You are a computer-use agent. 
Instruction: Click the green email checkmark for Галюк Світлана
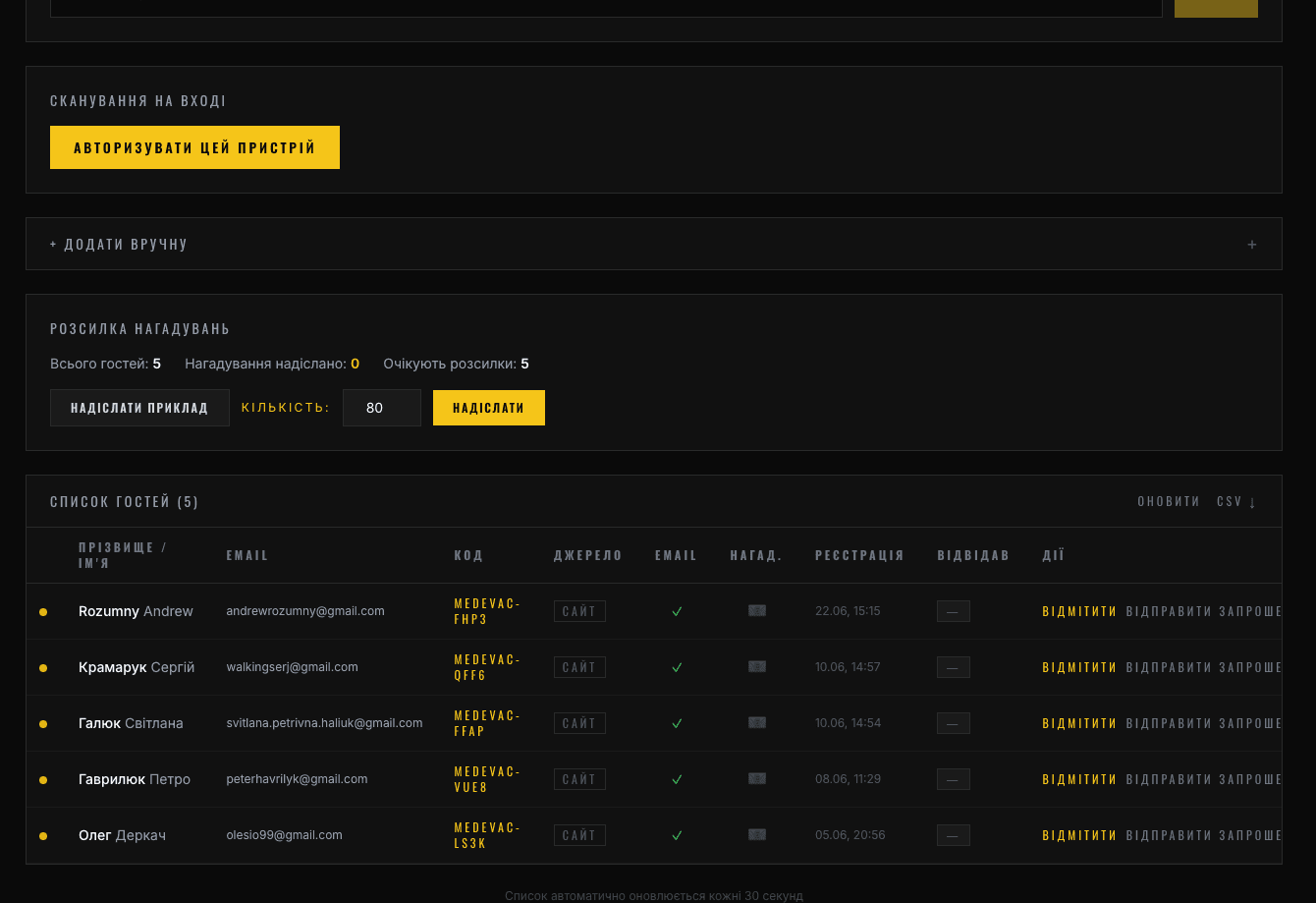click(x=677, y=723)
